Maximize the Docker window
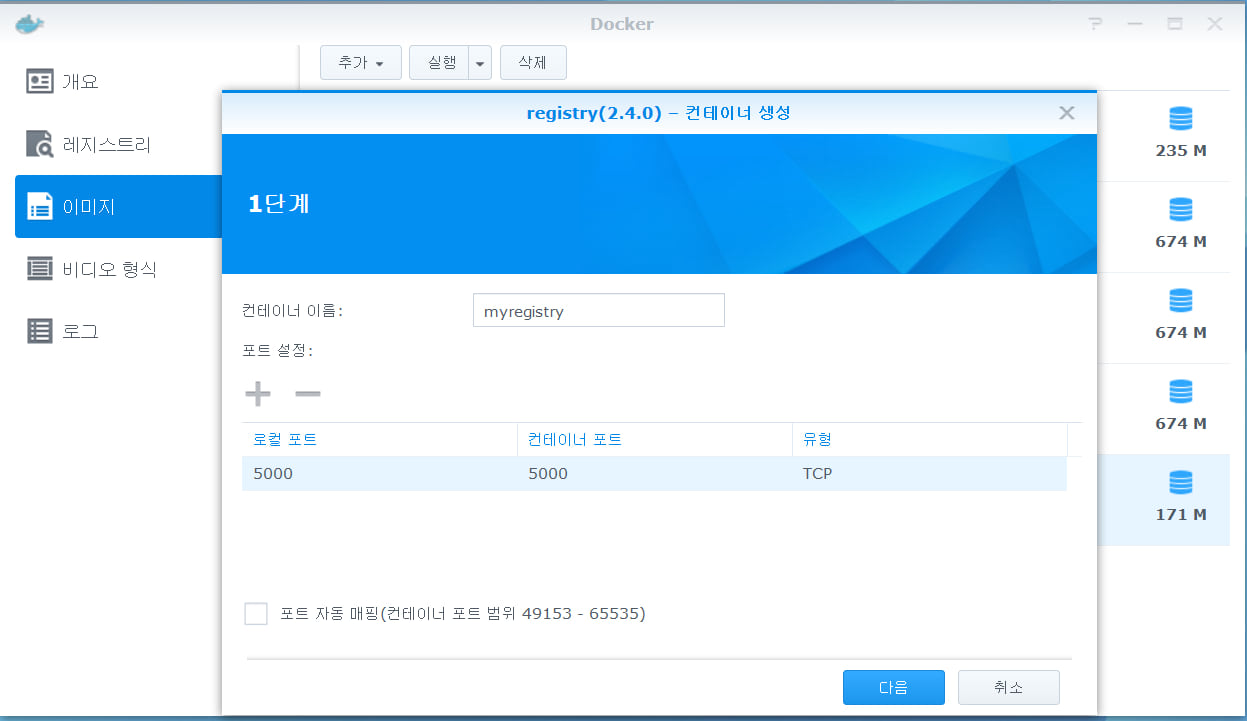The image size is (1247, 721). coord(1176,24)
